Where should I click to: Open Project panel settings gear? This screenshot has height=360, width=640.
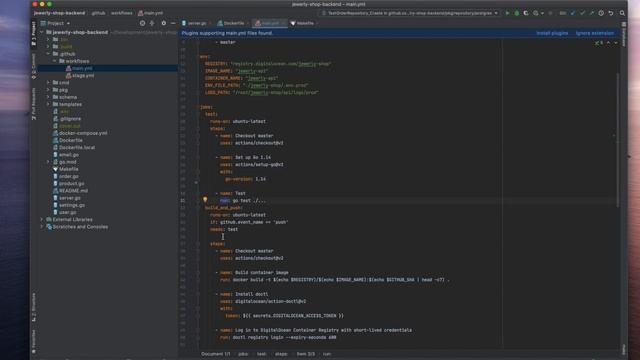(164, 23)
